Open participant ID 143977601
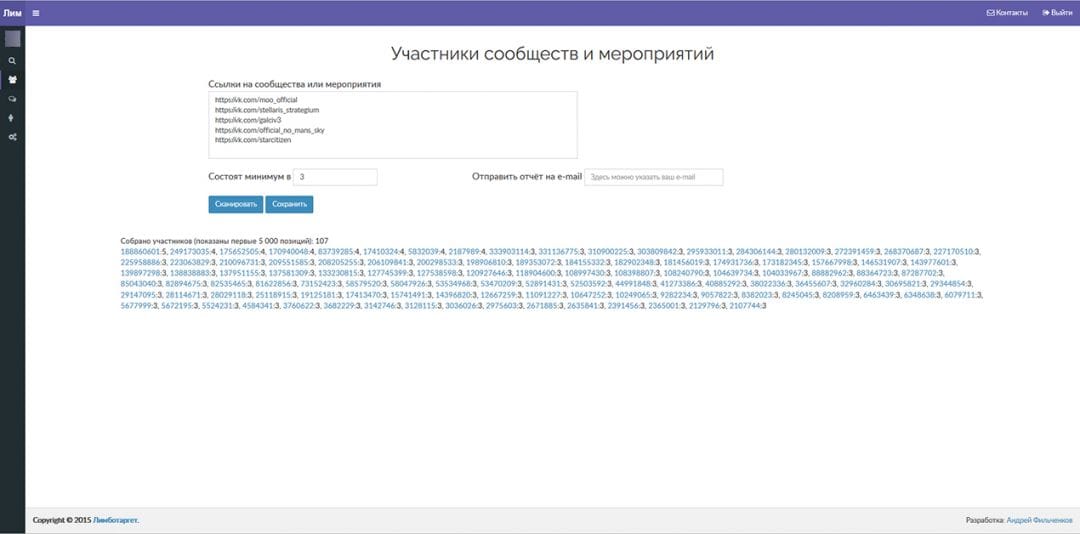 (931, 263)
